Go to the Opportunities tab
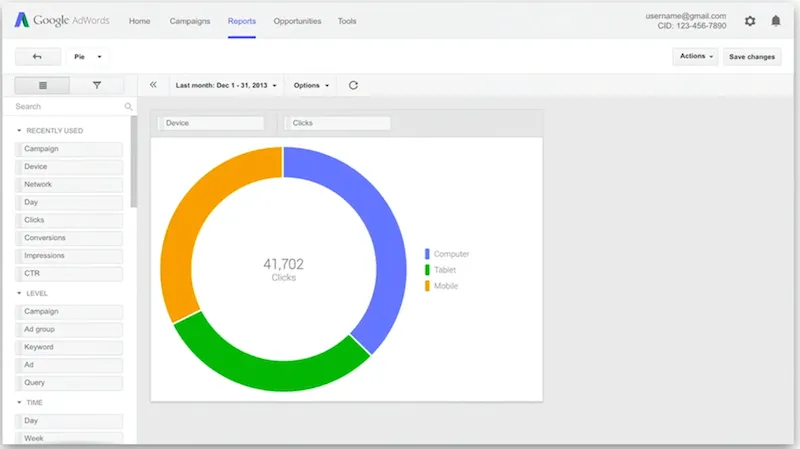The image size is (800, 449). click(295, 21)
